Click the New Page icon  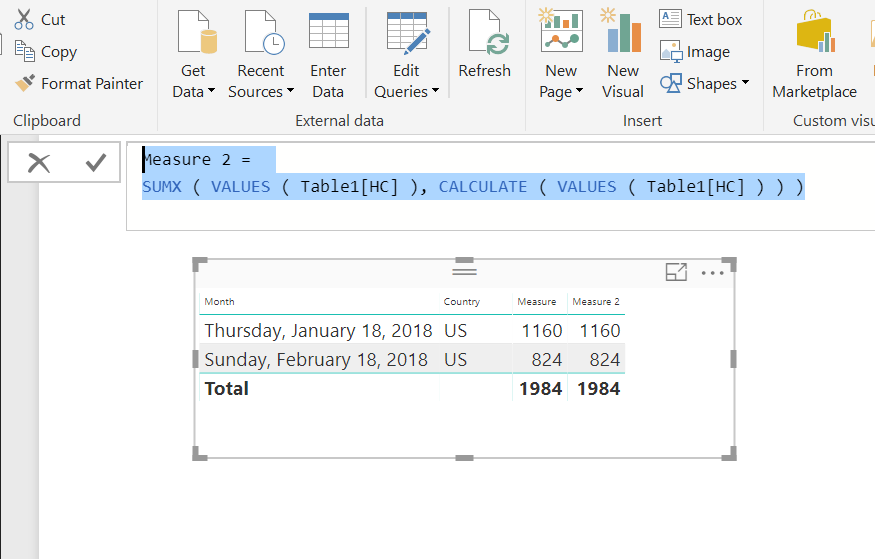pyautogui.click(x=561, y=31)
